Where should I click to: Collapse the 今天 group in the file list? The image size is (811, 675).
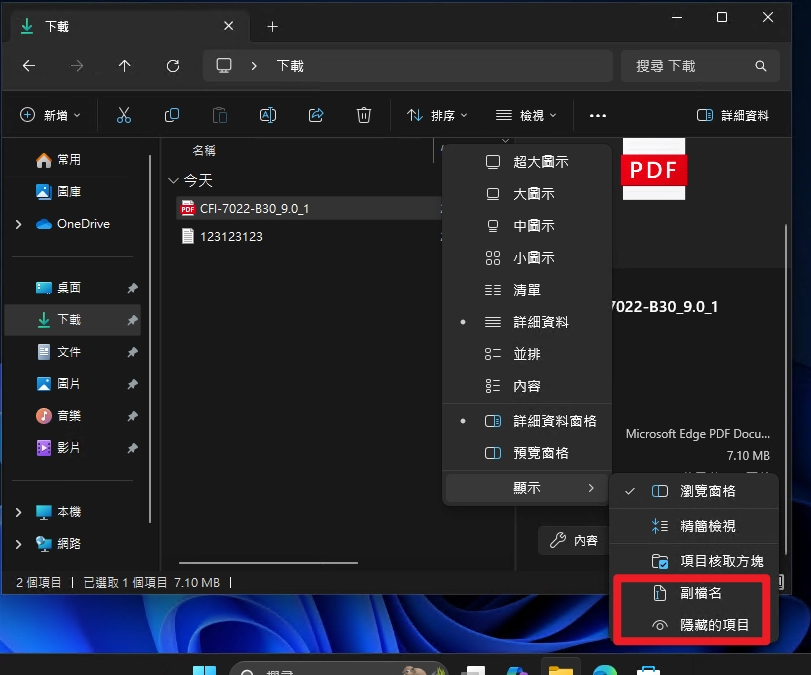point(173,181)
